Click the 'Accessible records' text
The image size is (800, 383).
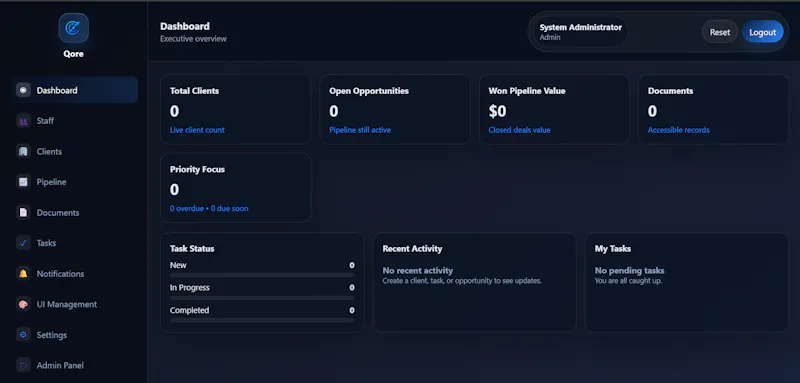coord(679,130)
